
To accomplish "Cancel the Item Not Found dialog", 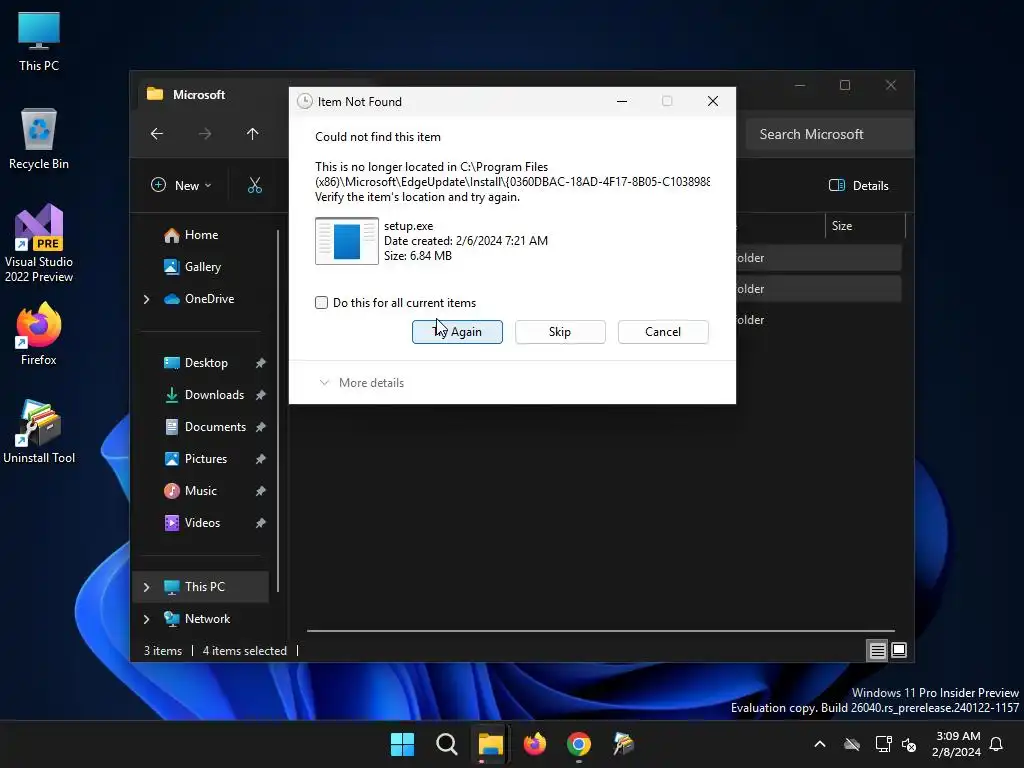I will [663, 332].
